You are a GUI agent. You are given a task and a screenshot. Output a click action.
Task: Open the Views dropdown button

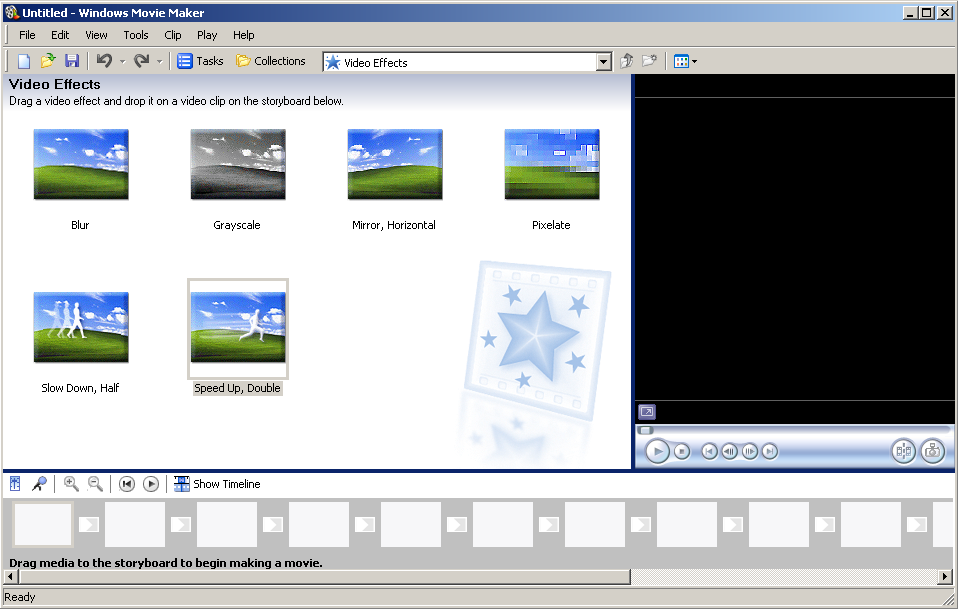tap(685, 61)
